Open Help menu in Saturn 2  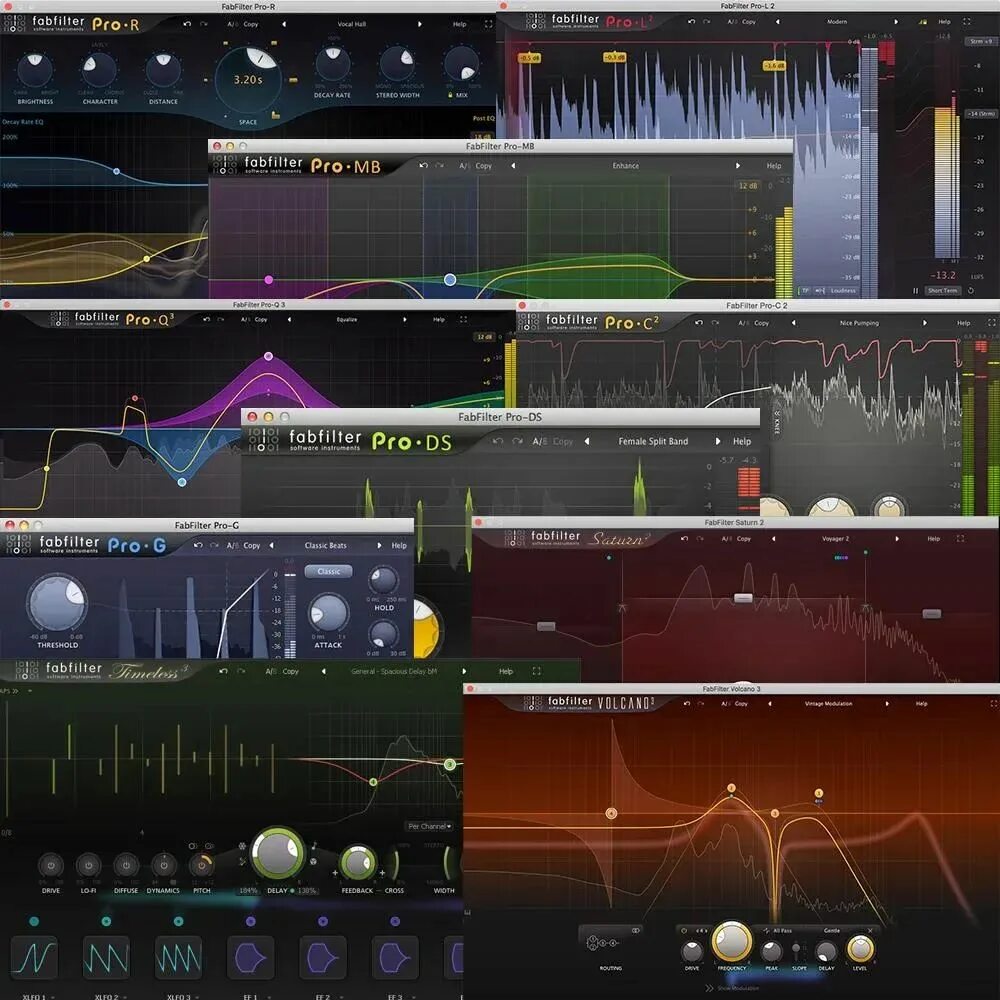click(934, 539)
